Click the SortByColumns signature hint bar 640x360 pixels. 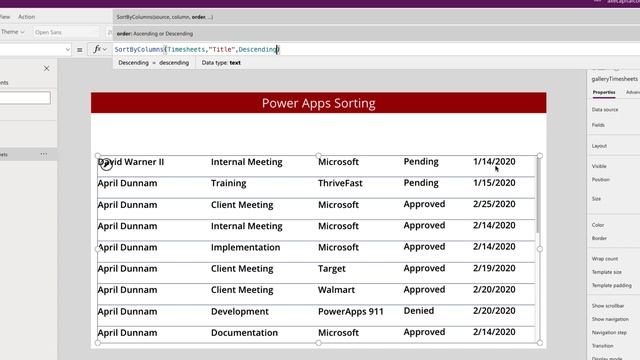[164, 17]
